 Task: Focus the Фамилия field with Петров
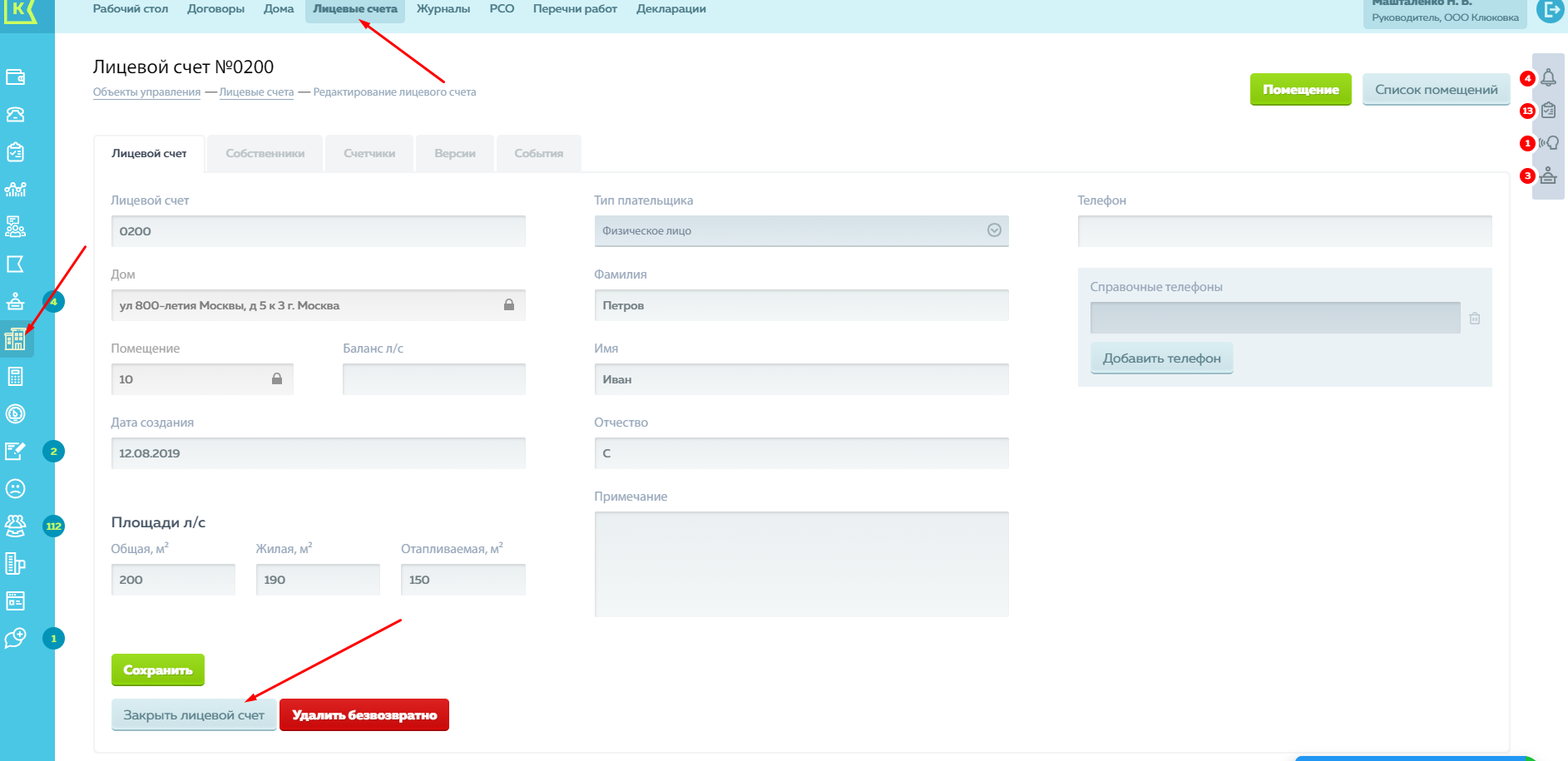(802, 305)
